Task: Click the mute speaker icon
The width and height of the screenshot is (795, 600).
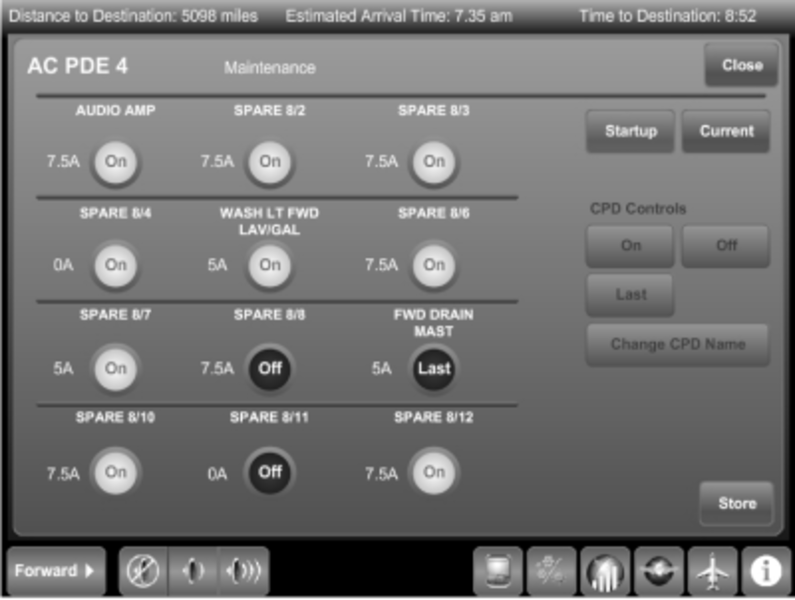Action: coord(142,571)
